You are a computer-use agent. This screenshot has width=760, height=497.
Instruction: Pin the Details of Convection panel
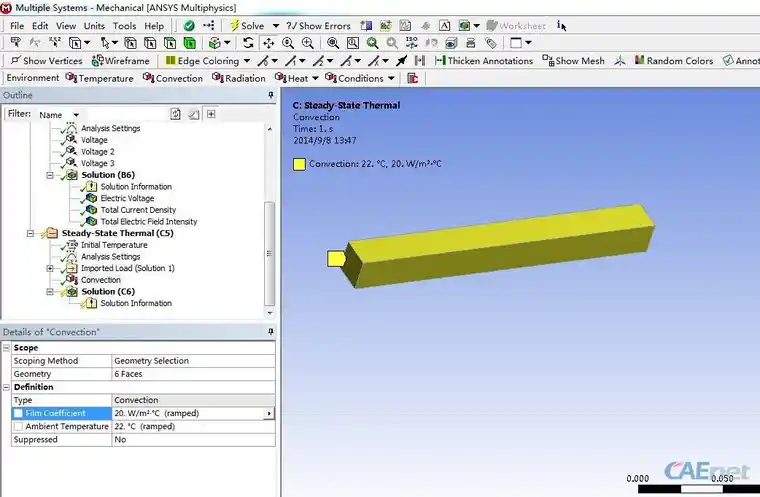point(271,332)
